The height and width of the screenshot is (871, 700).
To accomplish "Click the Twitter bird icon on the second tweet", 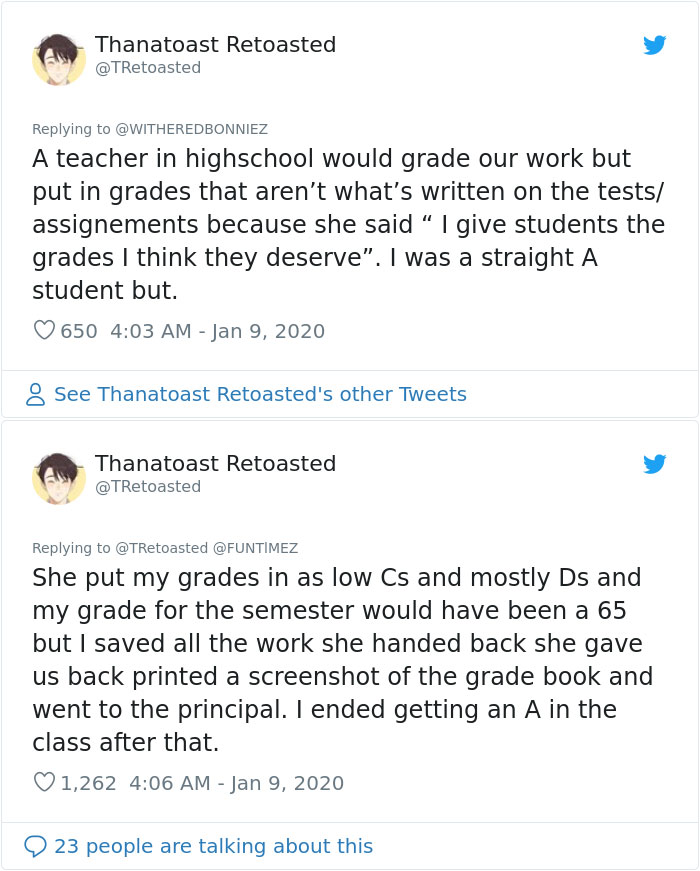I will 655,464.
